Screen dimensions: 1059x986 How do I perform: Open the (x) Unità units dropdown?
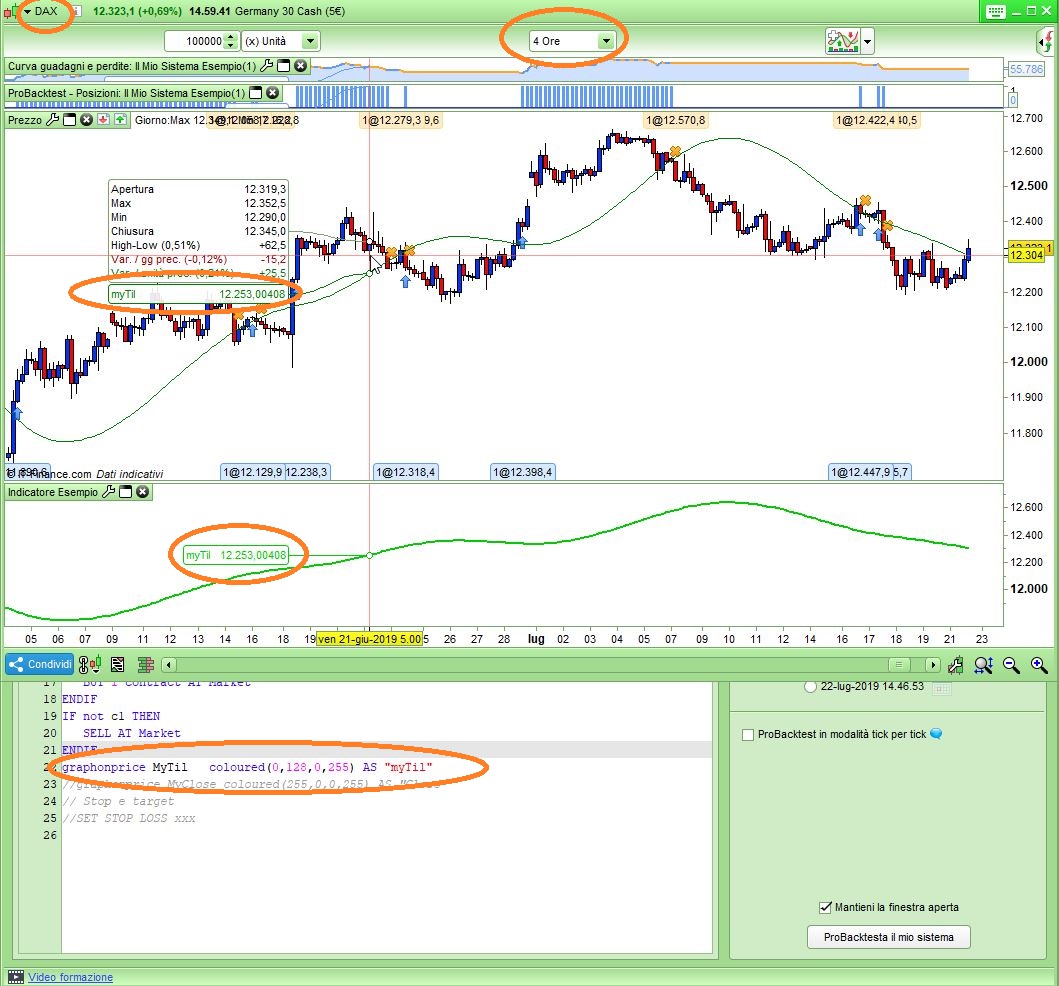[310, 41]
